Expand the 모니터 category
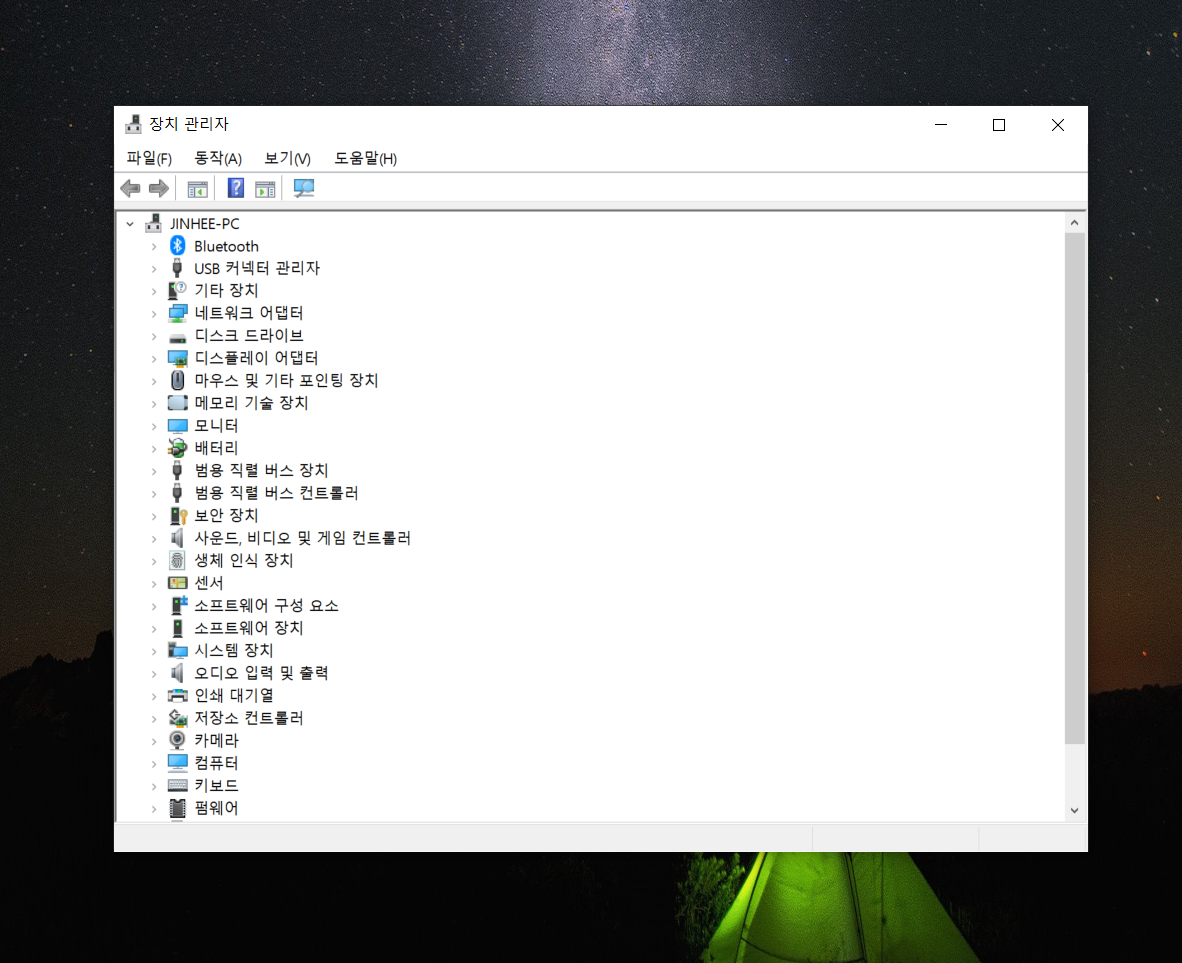Viewport: 1182px width, 963px height. point(154,426)
